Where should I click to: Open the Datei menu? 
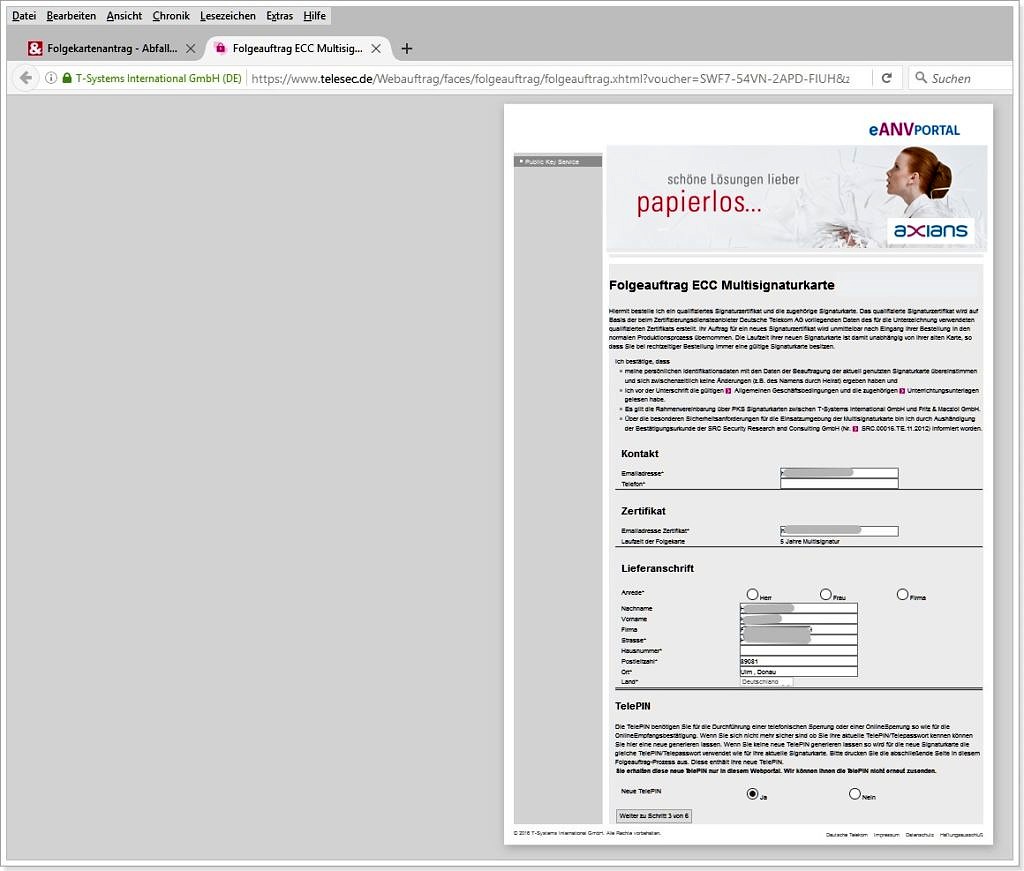(24, 16)
